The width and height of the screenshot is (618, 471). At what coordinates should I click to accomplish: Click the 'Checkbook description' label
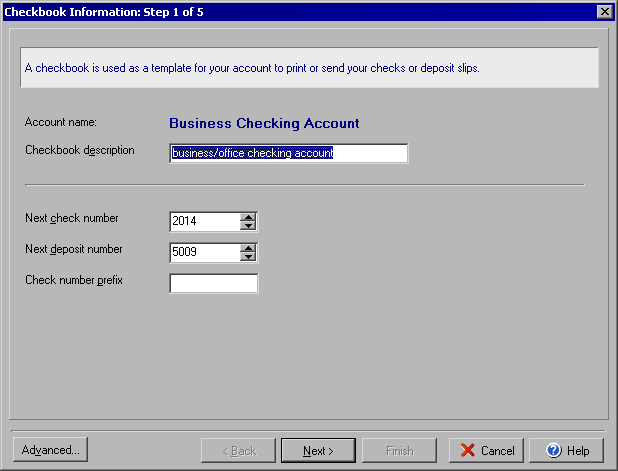coord(80,150)
